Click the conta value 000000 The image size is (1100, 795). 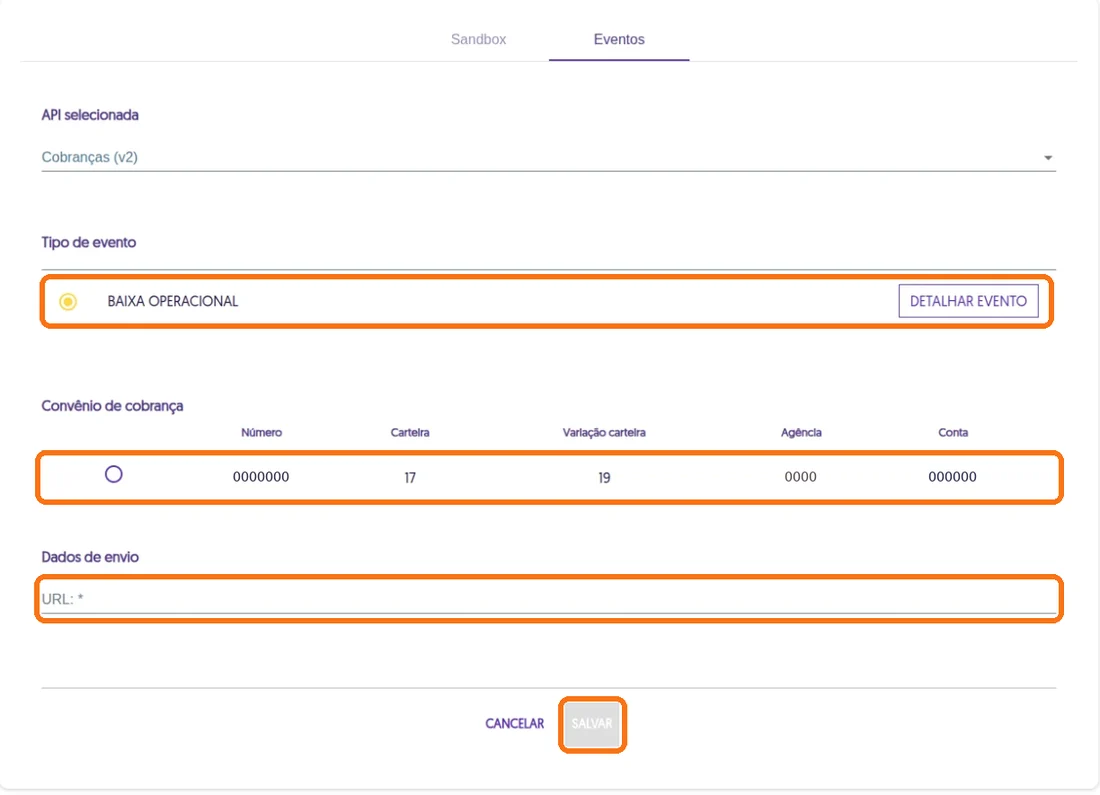(x=952, y=477)
